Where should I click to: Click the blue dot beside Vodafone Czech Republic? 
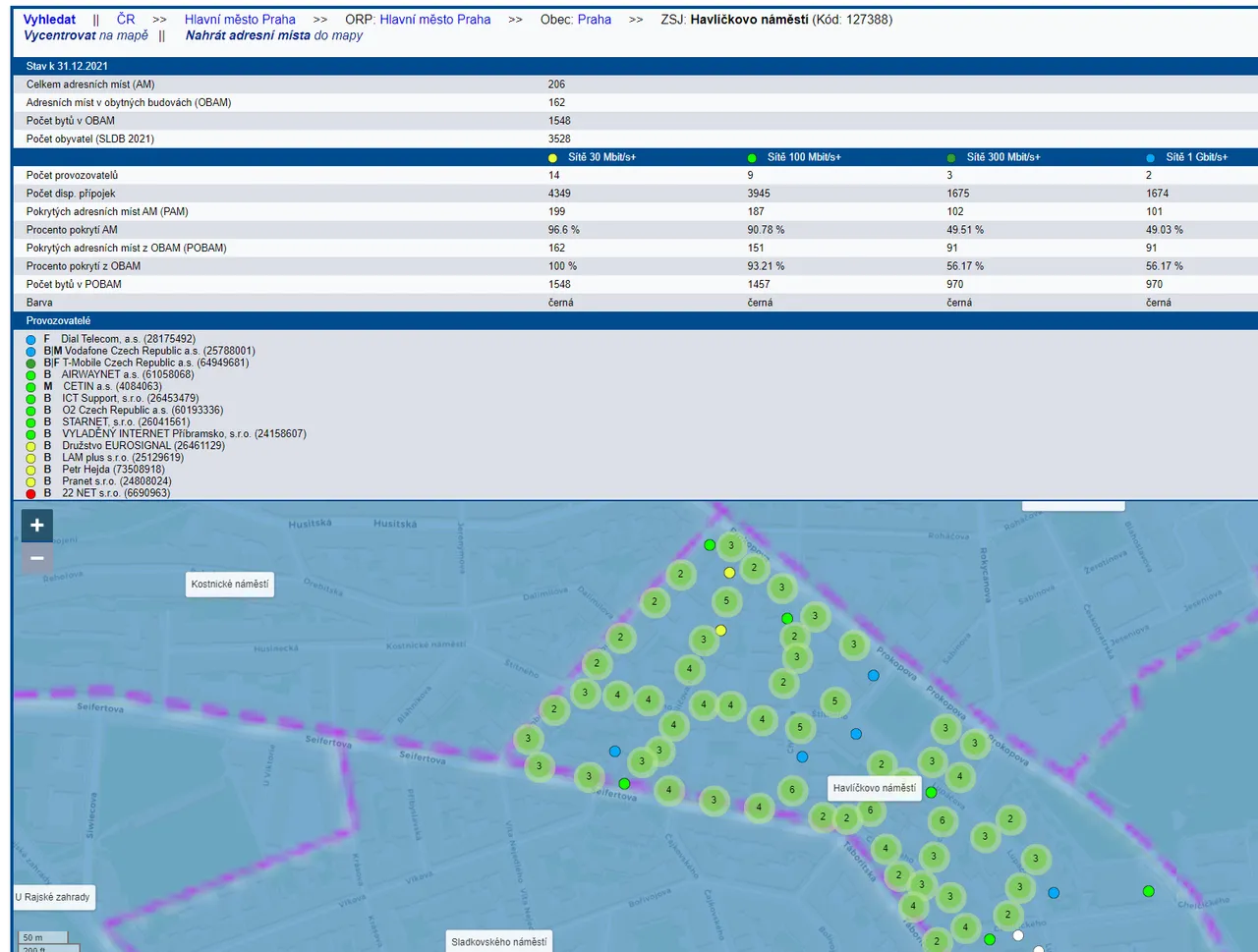[x=30, y=352]
